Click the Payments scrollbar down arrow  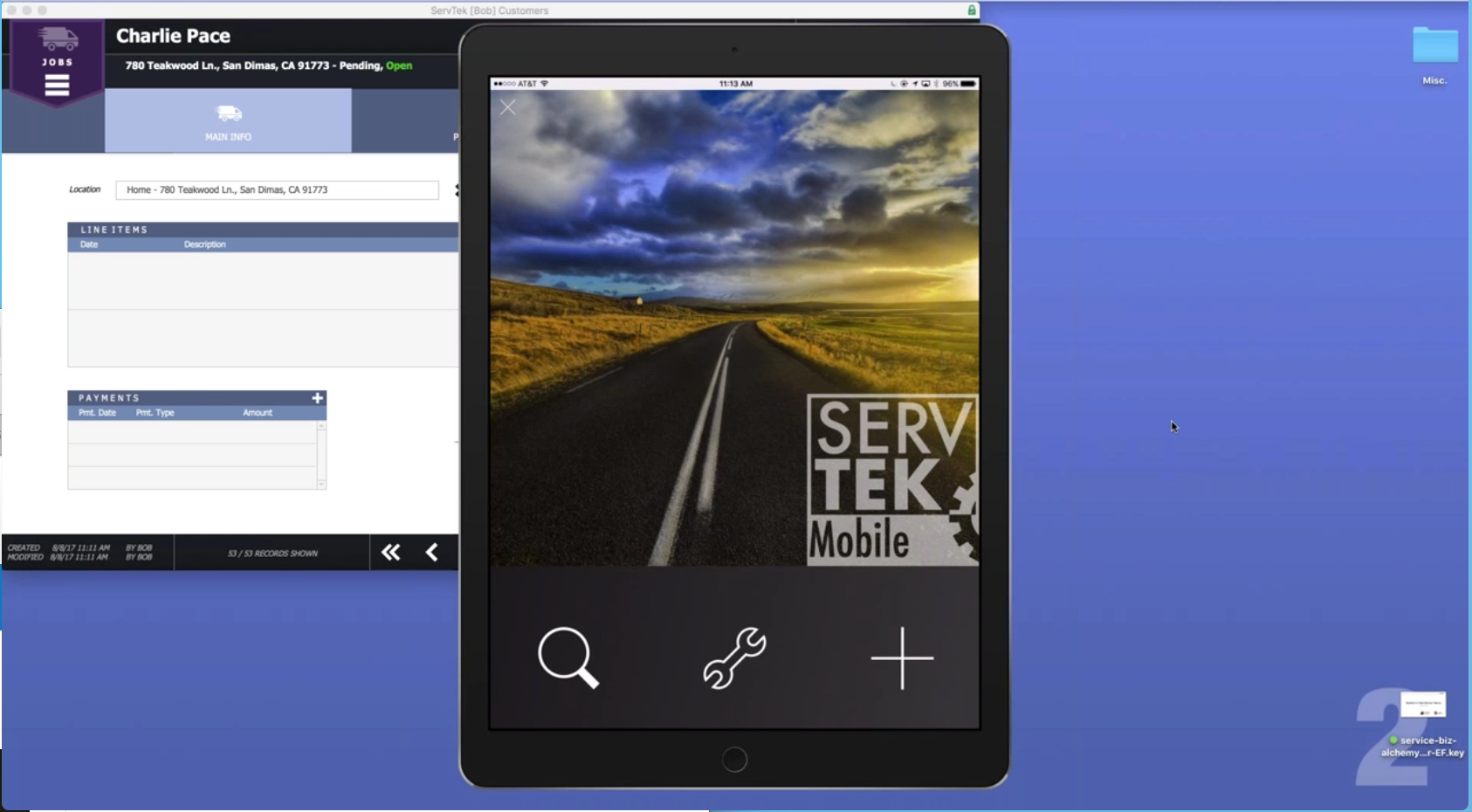pos(321,484)
